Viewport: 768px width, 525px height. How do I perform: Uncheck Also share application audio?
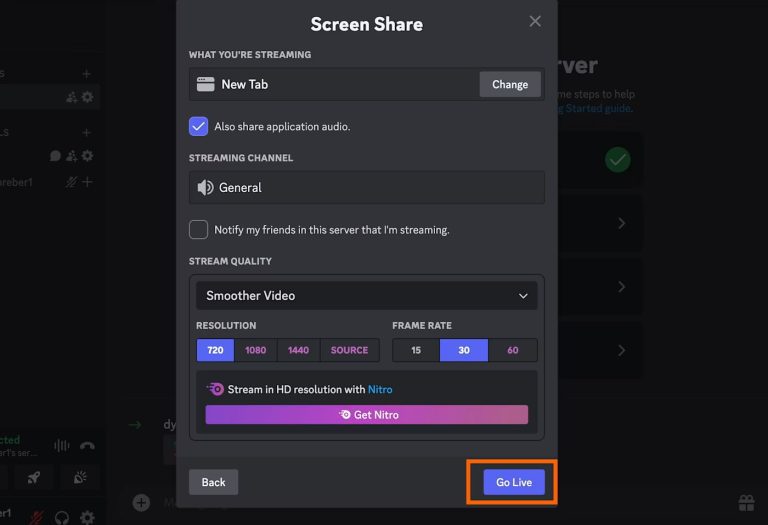pyautogui.click(x=198, y=126)
